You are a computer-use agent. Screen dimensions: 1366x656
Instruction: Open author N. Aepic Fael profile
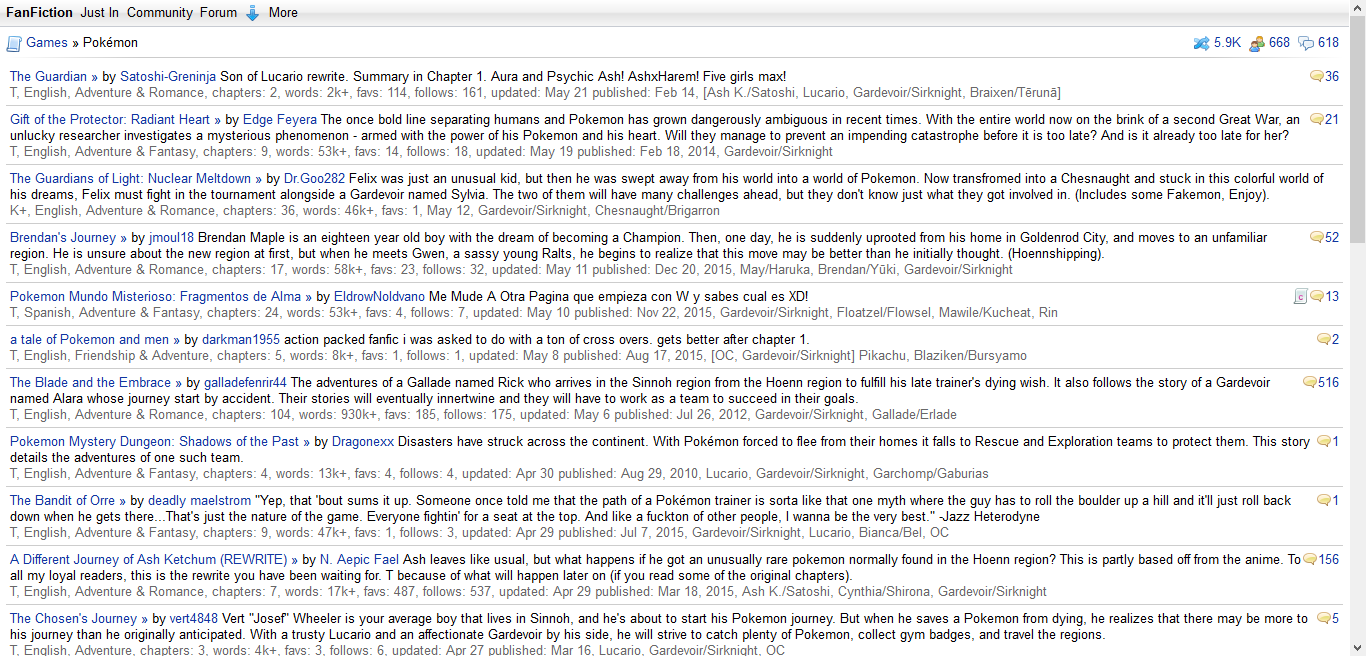pyautogui.click(x=359, y=559)
